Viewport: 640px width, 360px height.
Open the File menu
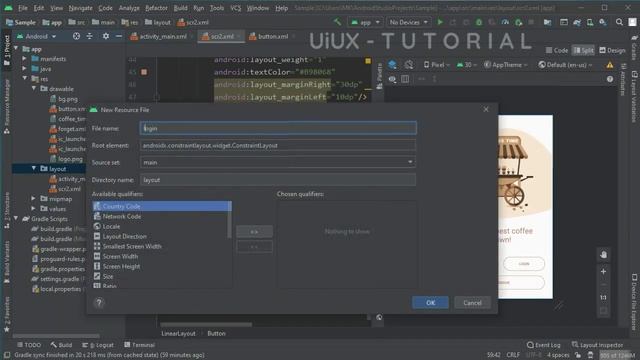(23, 8)
